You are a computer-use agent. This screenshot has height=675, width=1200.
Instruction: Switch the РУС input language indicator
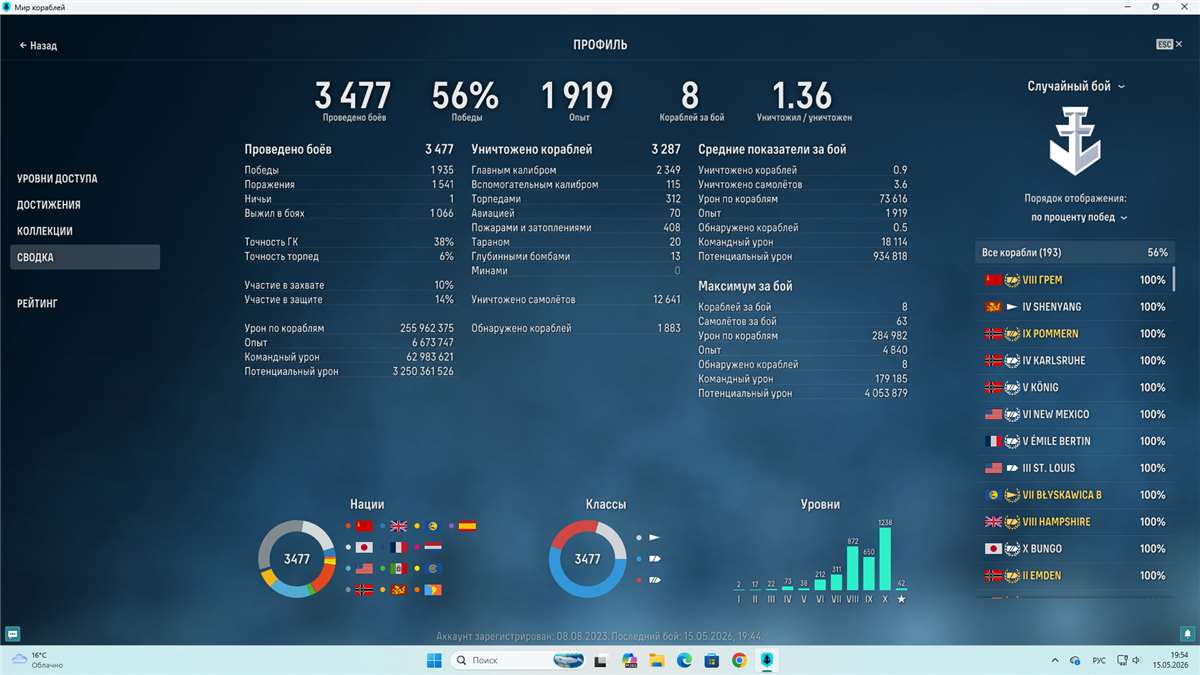tap(1098, 660)
